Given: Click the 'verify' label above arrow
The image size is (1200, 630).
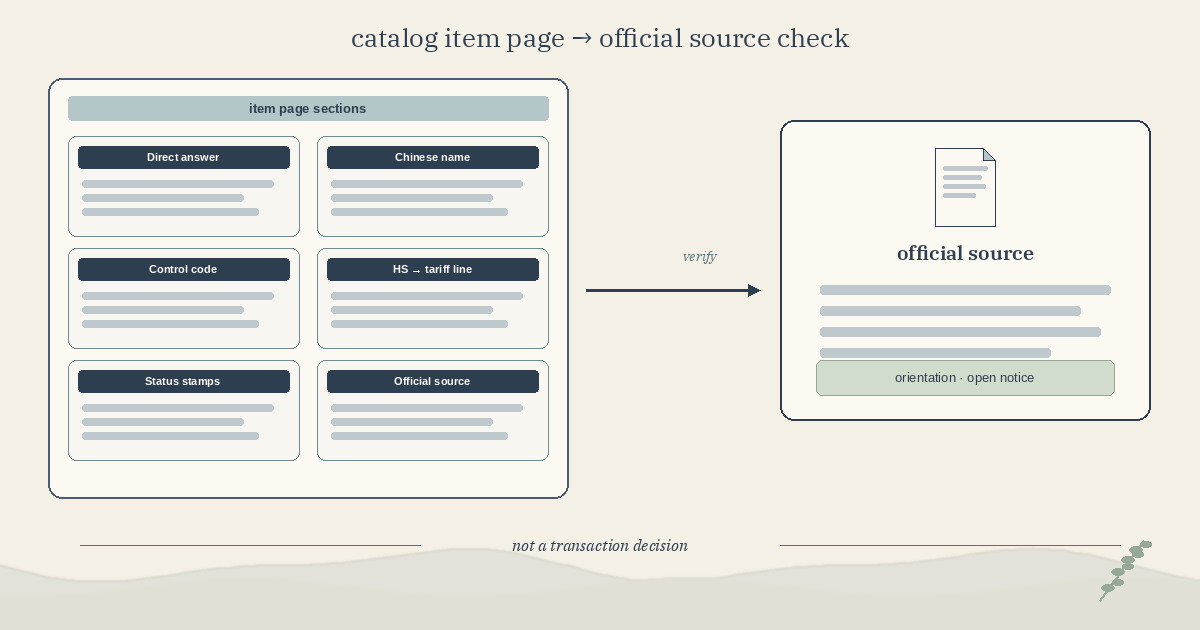Looking at the screenshot, I should [x=700, y=257].
